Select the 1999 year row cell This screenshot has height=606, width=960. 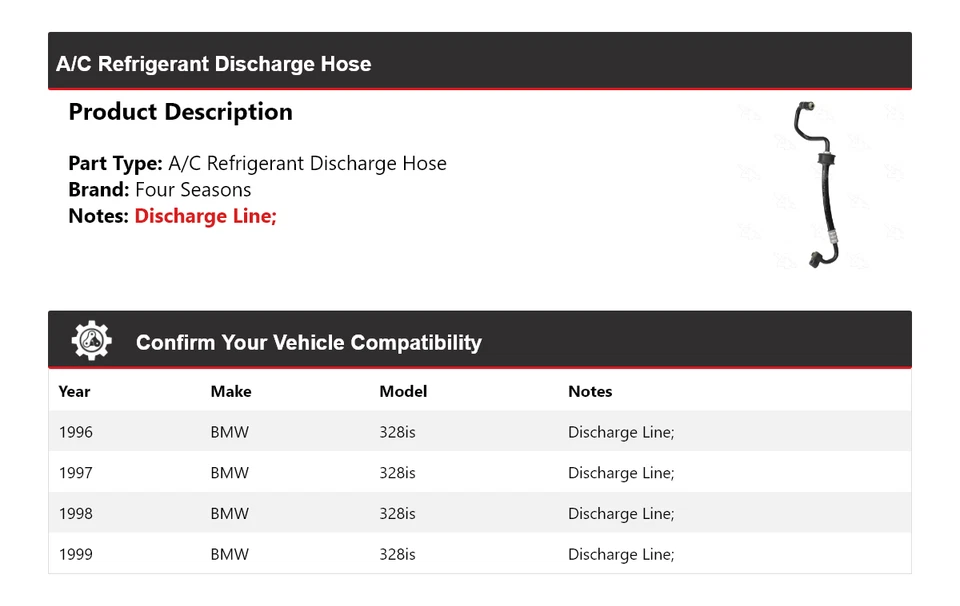point(76,554)
